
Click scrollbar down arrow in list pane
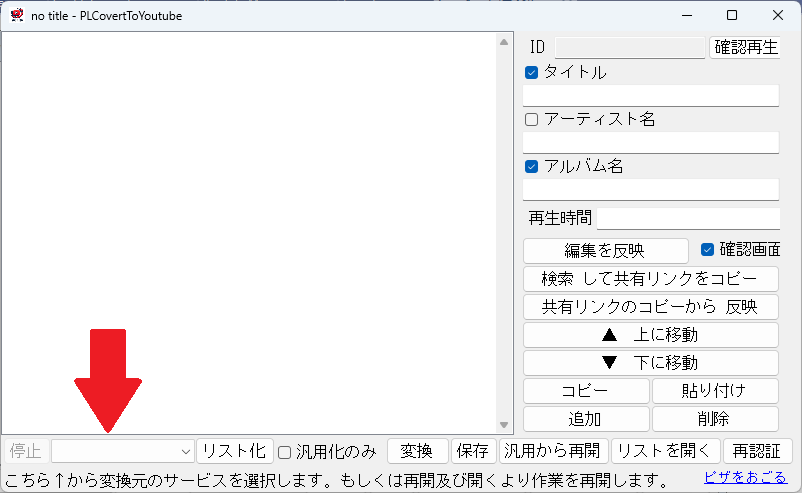[x=504, y=425]
